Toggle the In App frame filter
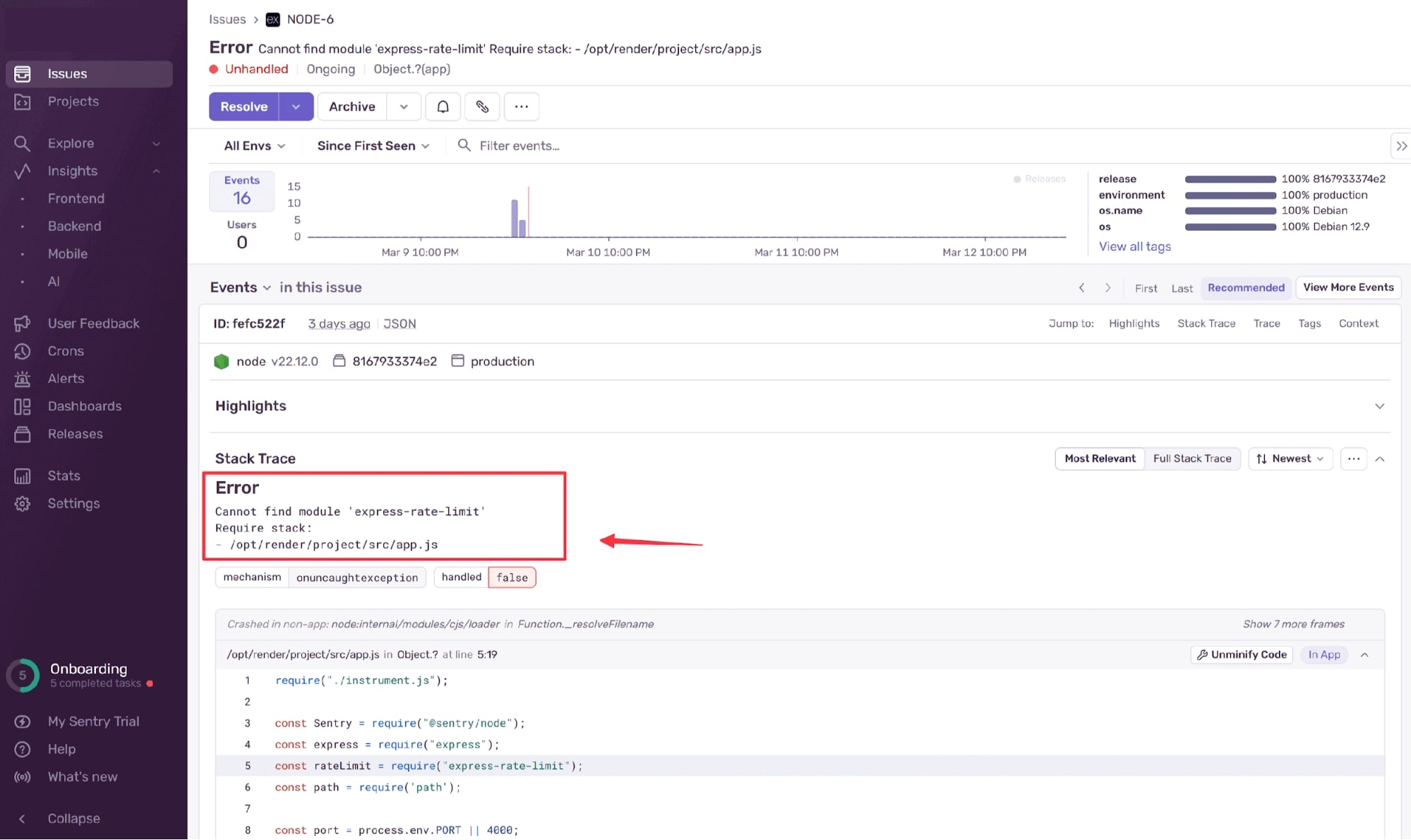Screen dimensions: 1411x840 [1323, 654]
